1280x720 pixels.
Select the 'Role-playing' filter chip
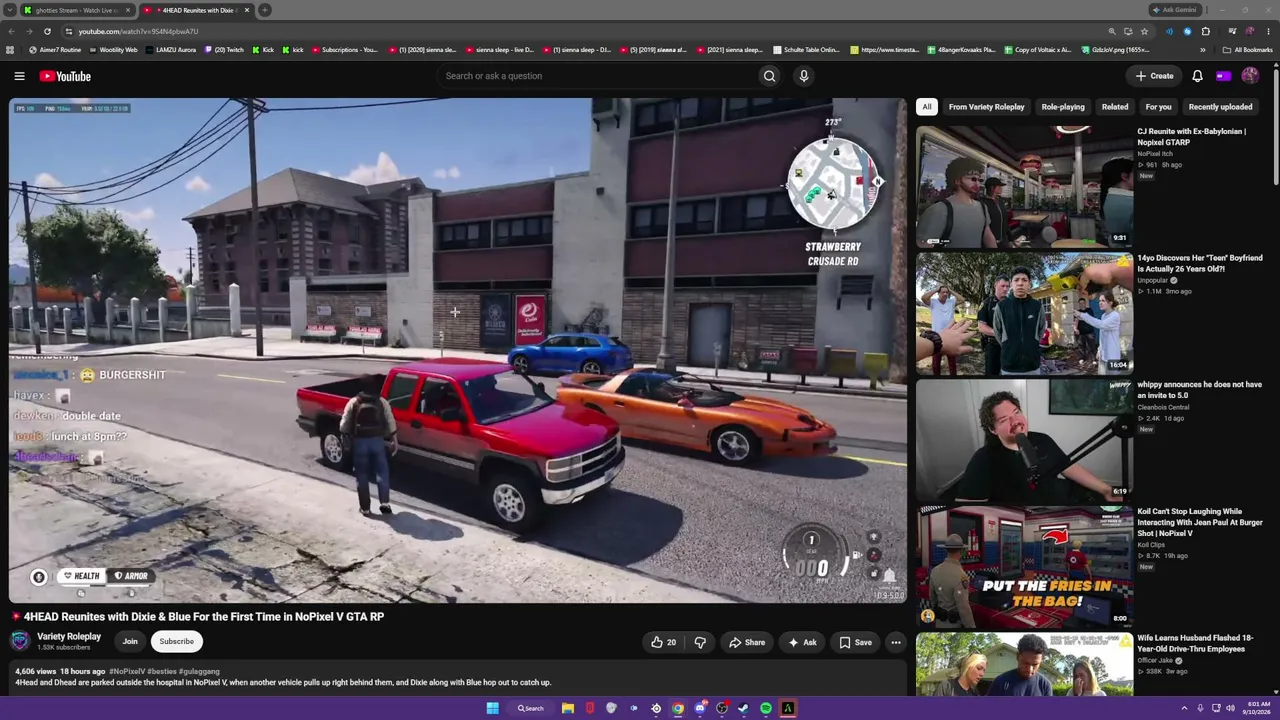pyautogui.click(x=1063, y=107)
